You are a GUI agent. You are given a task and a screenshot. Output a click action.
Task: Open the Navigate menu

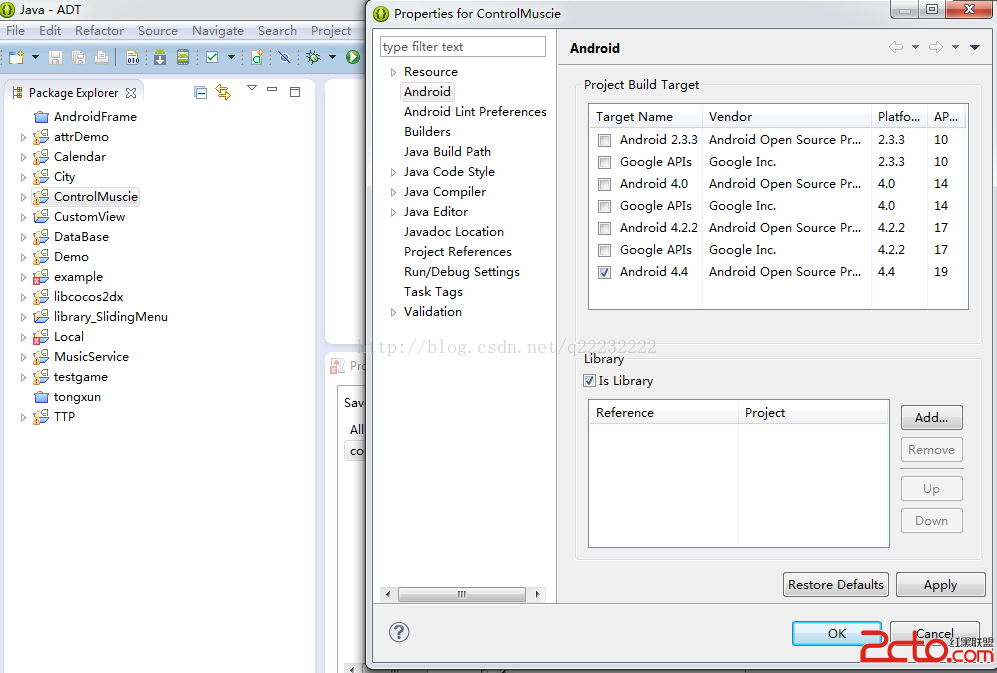(x=217, y=31)
